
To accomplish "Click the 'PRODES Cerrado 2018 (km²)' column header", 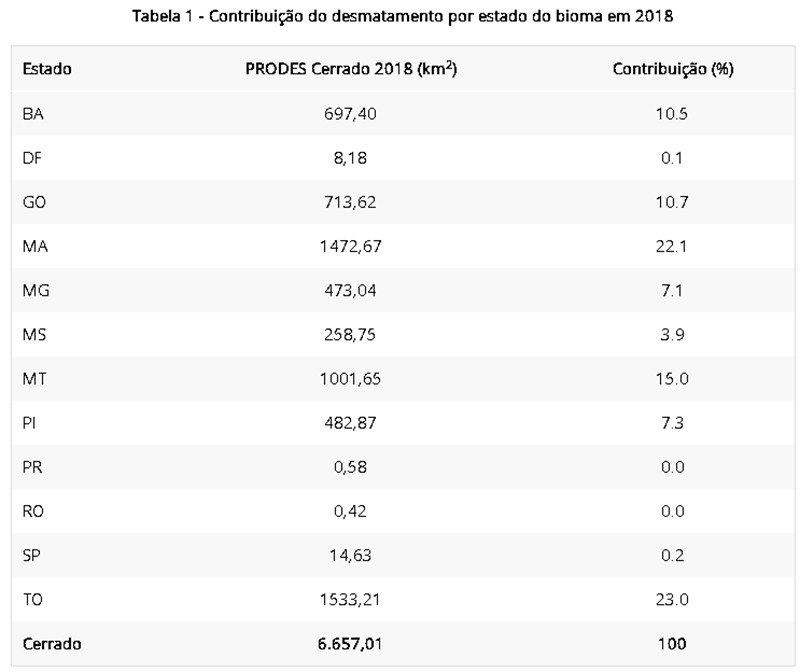I will point(351,69).
